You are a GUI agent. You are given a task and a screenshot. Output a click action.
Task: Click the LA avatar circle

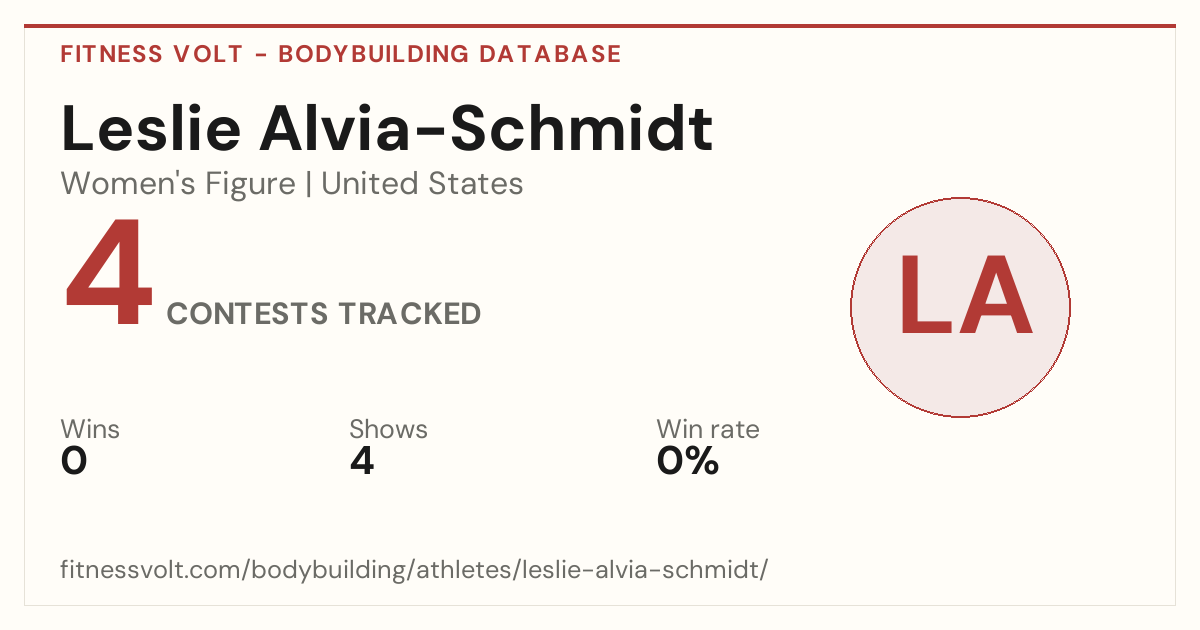coord(960,307)
